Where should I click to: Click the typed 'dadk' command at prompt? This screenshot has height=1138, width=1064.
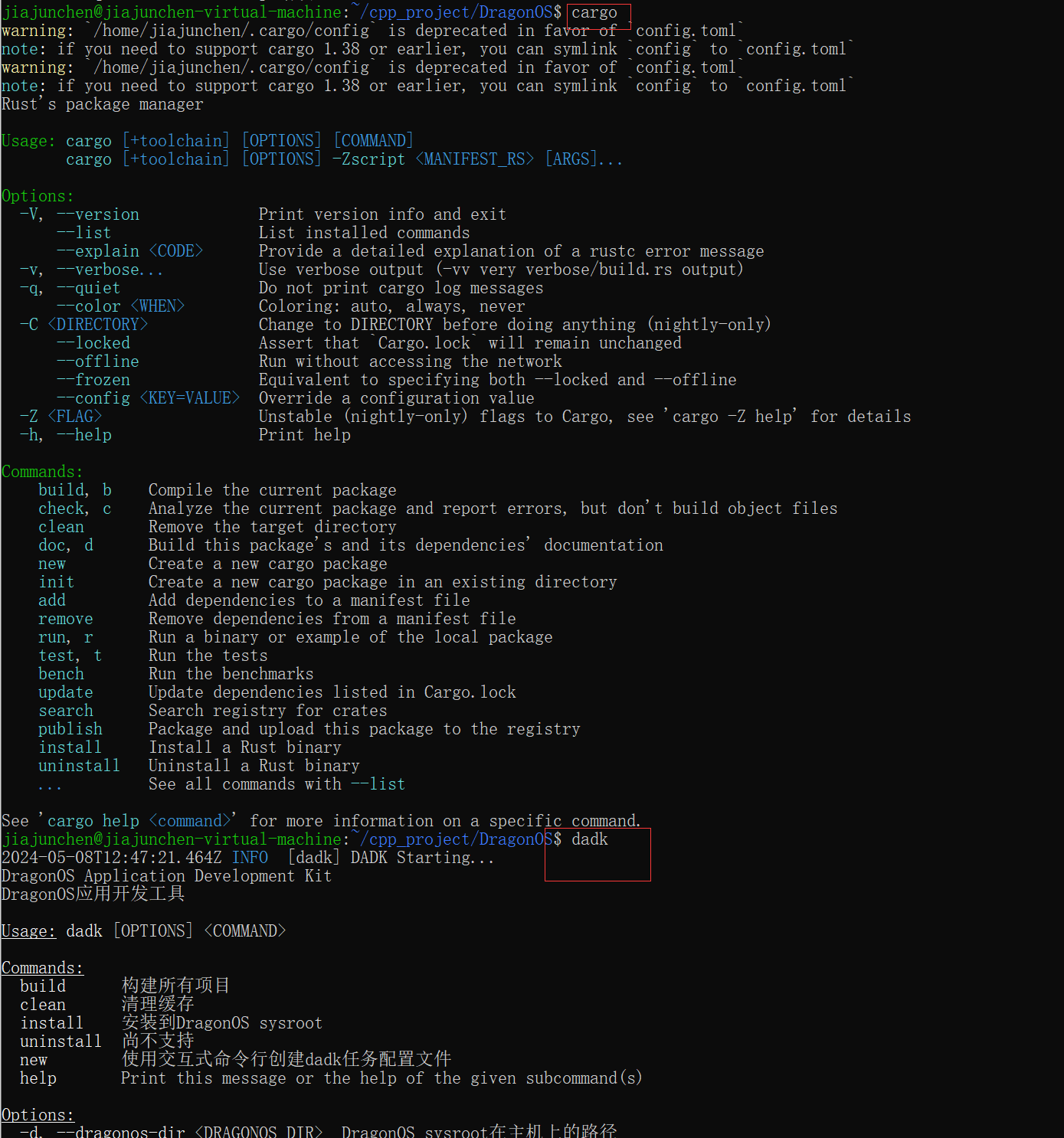coord(589,839)
